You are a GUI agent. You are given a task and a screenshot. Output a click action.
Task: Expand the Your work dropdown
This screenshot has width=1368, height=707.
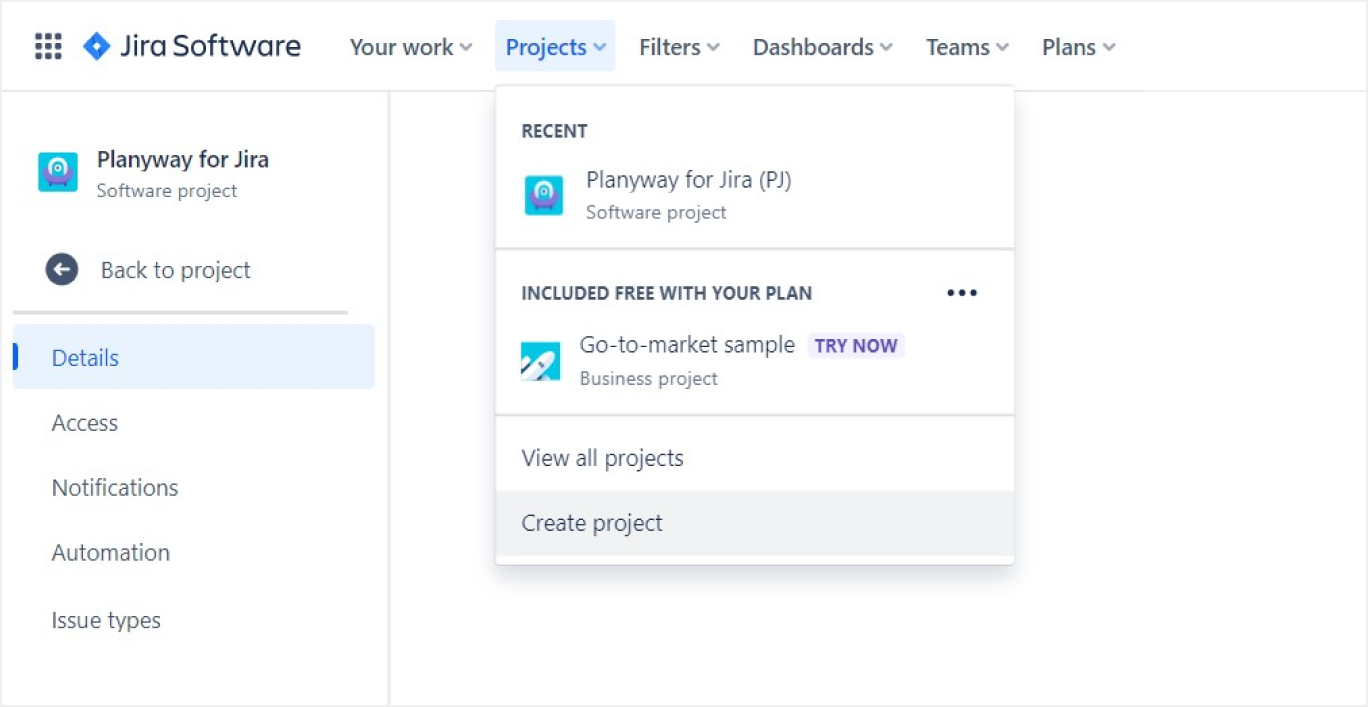click(x=410, y=47)
